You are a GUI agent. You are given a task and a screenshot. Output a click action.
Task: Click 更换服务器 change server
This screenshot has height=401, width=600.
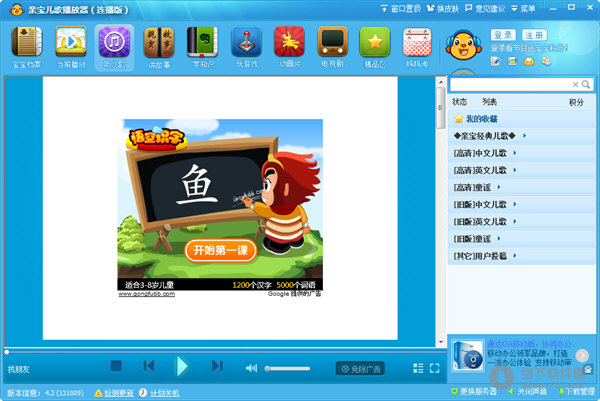point(474,391)
